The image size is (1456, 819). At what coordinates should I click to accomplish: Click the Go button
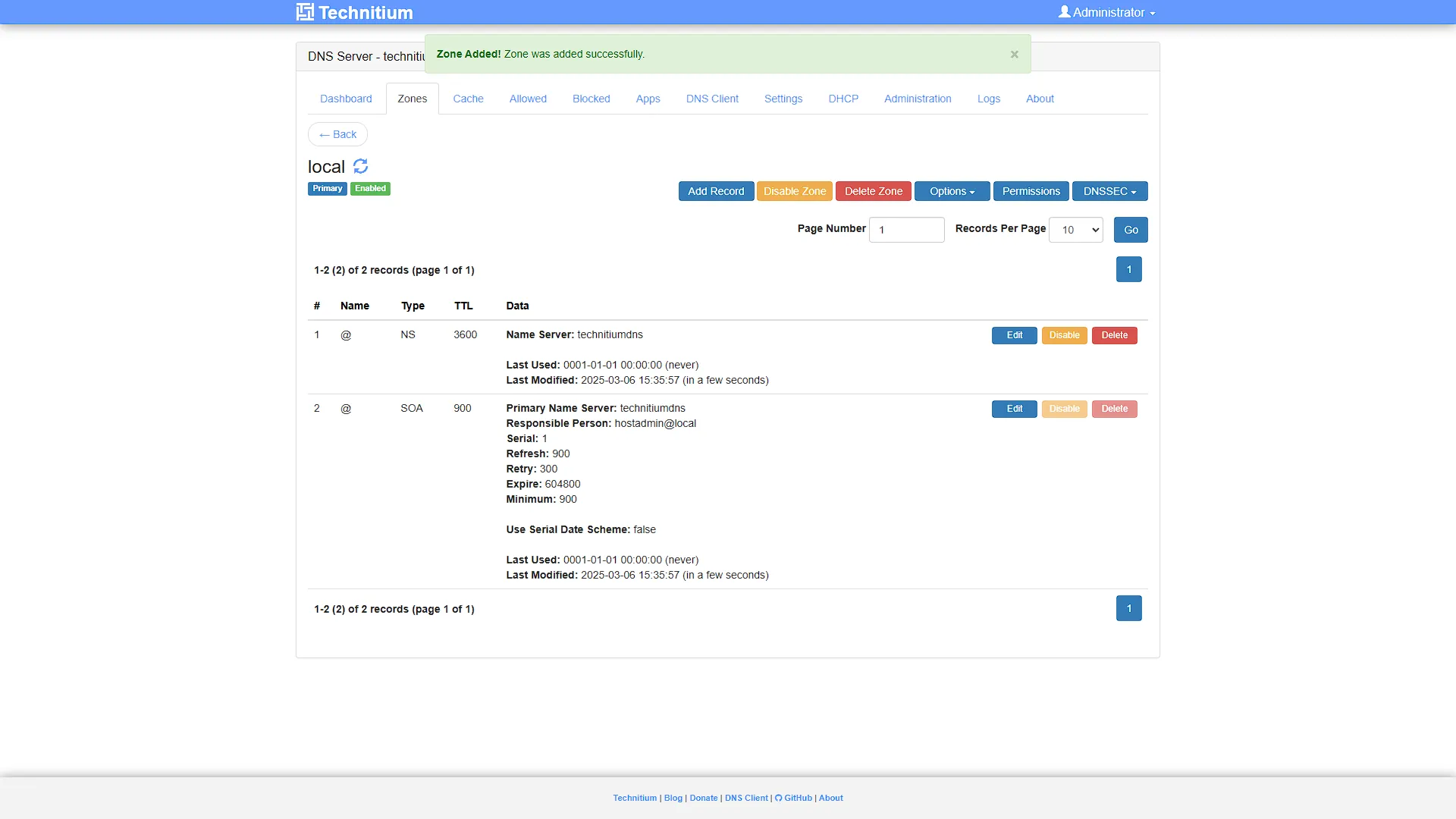coord(1131,230)
